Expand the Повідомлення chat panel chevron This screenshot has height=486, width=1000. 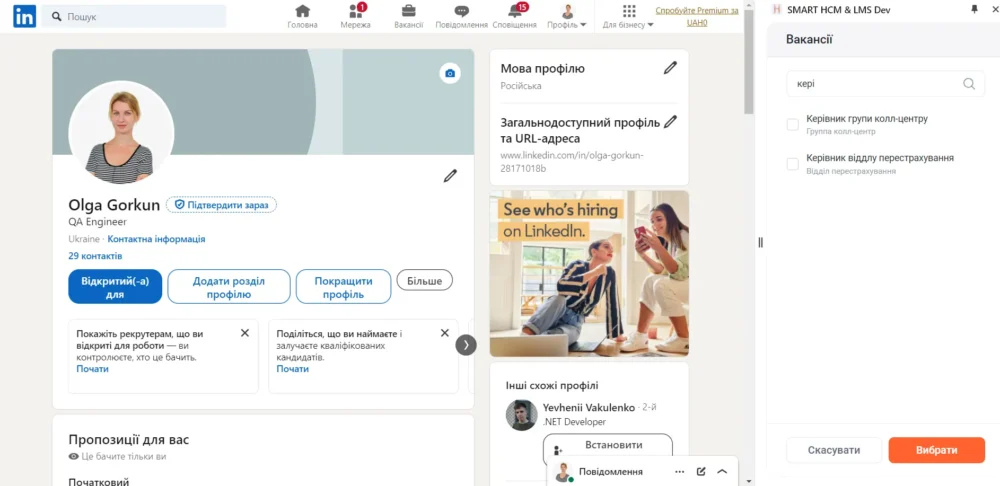(x=722, y=471)
